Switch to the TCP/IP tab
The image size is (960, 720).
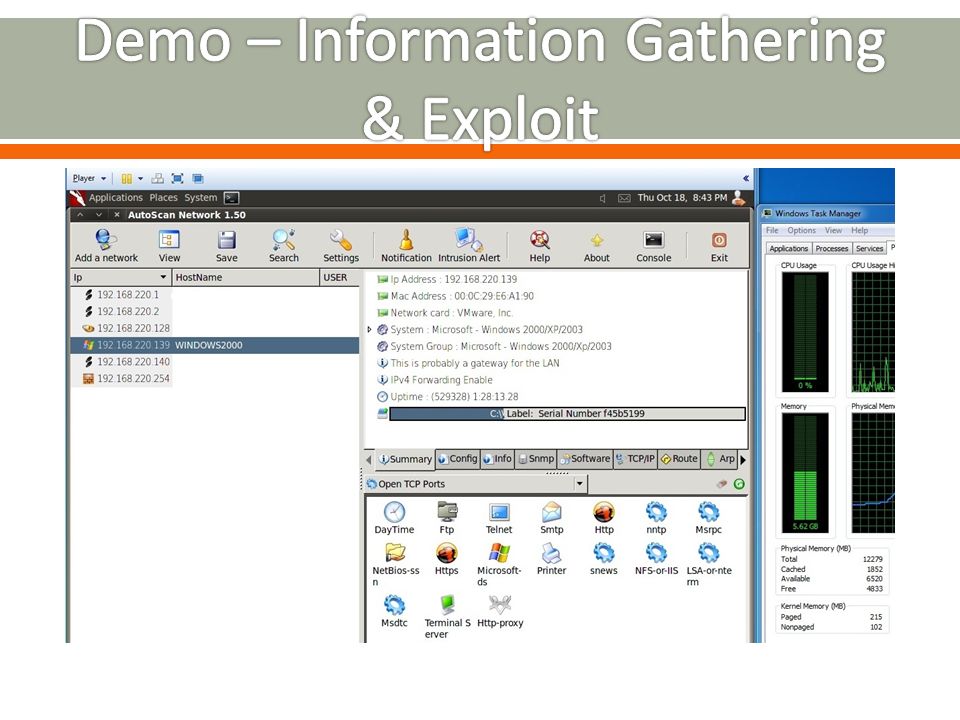coord(636,459)
